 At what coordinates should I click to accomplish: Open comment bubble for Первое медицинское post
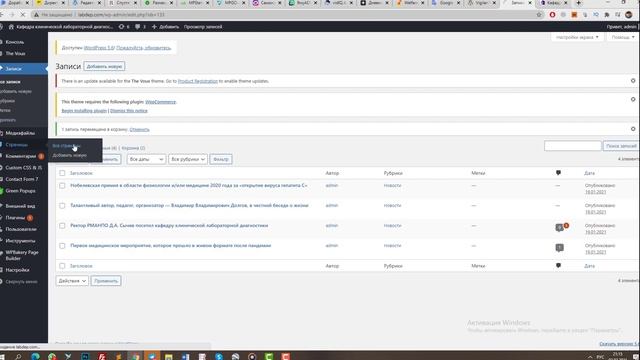(560, 247)
